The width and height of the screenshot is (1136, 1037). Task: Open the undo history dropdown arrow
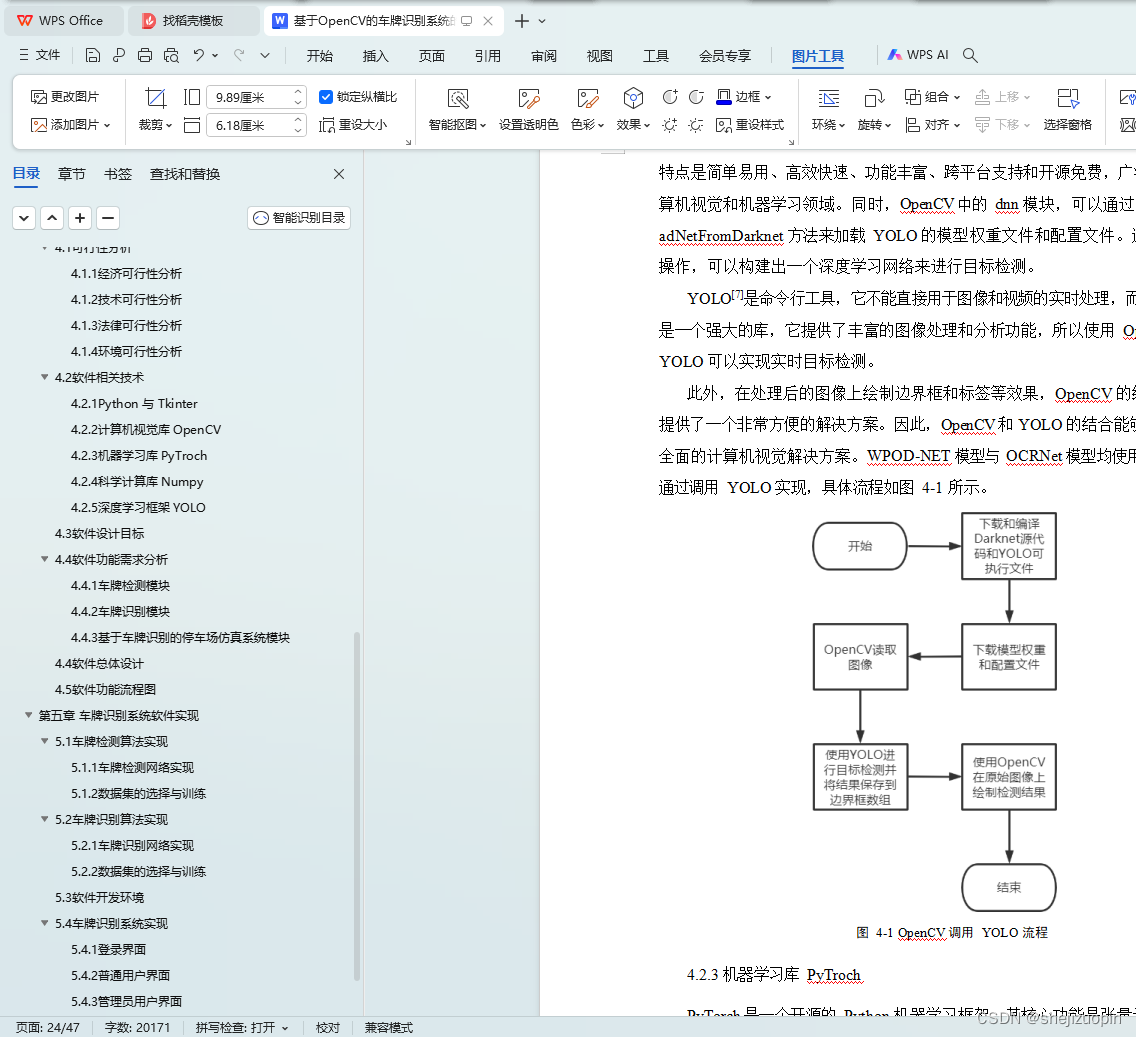(x=215, y=55)
